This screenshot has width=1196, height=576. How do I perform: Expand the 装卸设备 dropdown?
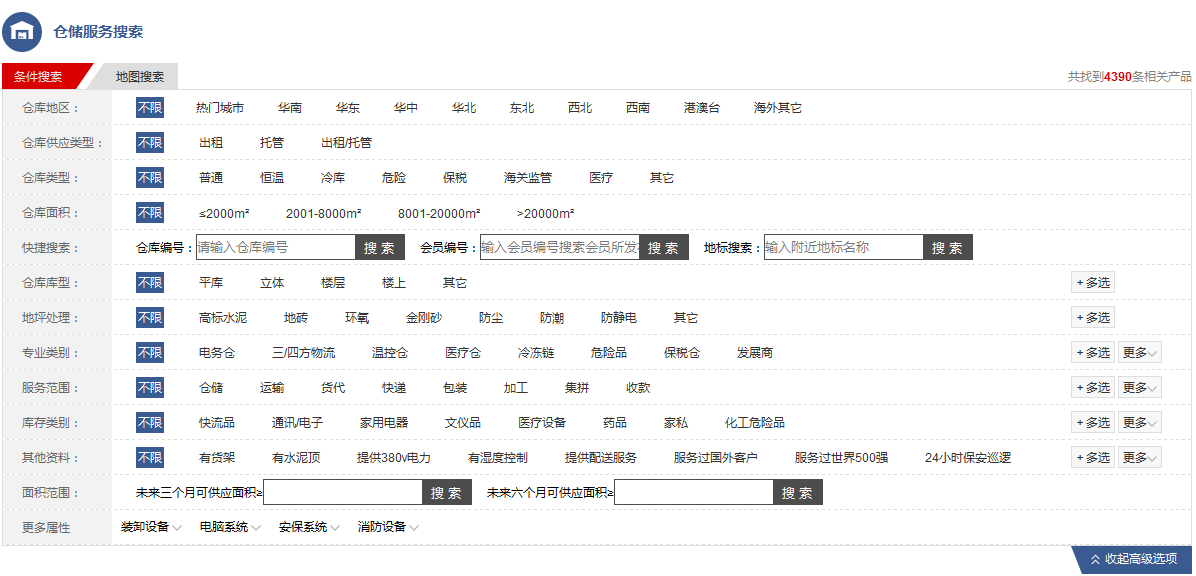[x=151, y=527]
